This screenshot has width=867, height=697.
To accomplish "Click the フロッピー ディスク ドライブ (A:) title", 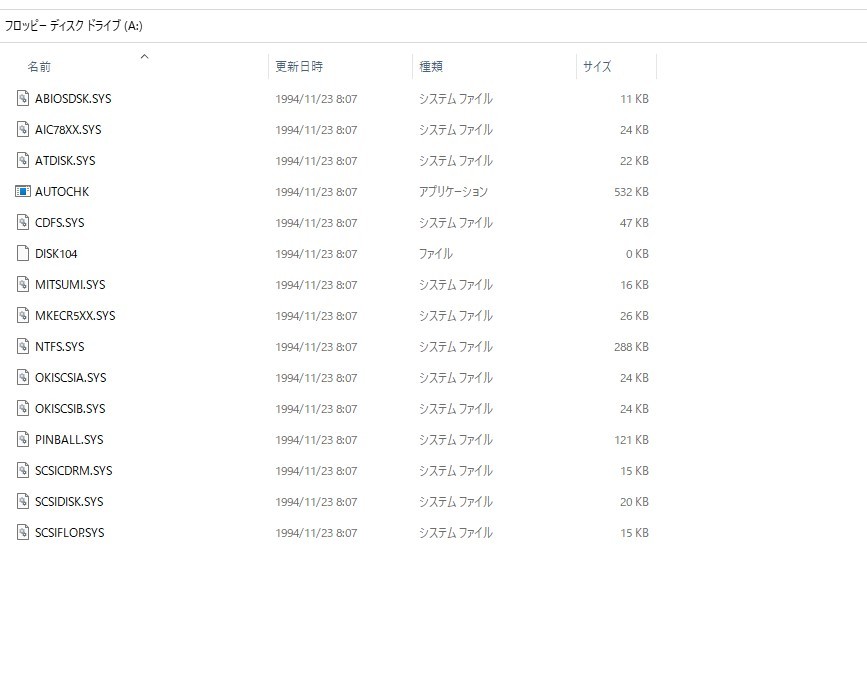I will click(74, 25).
